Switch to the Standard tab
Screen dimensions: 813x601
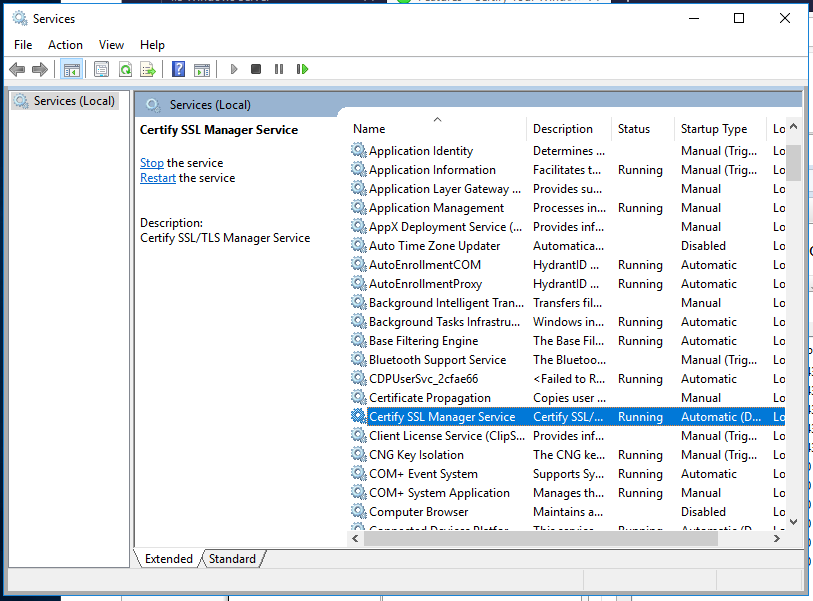point(232,558)
